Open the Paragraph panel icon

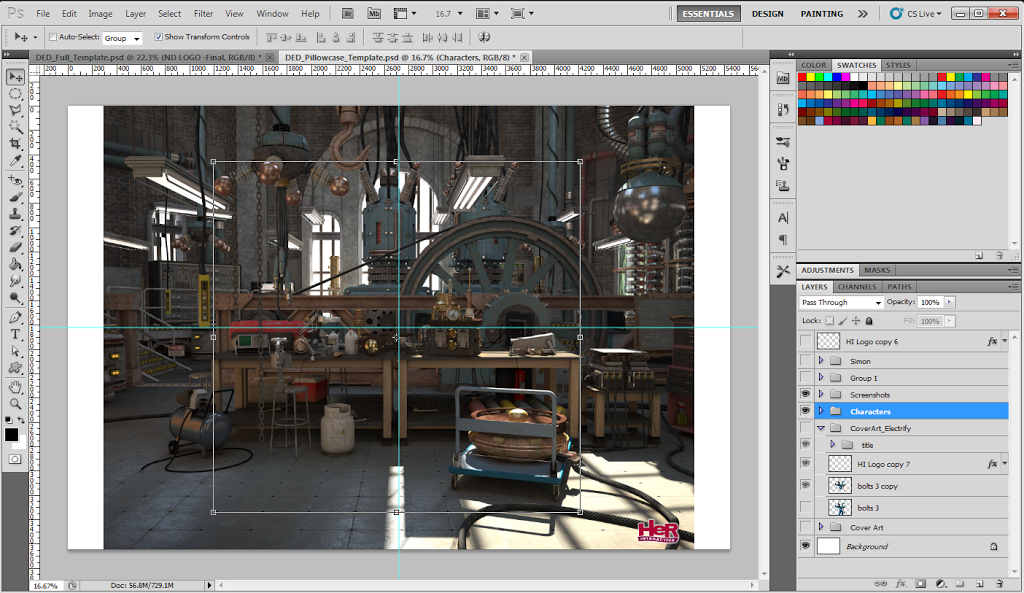[x=783, y=240]
